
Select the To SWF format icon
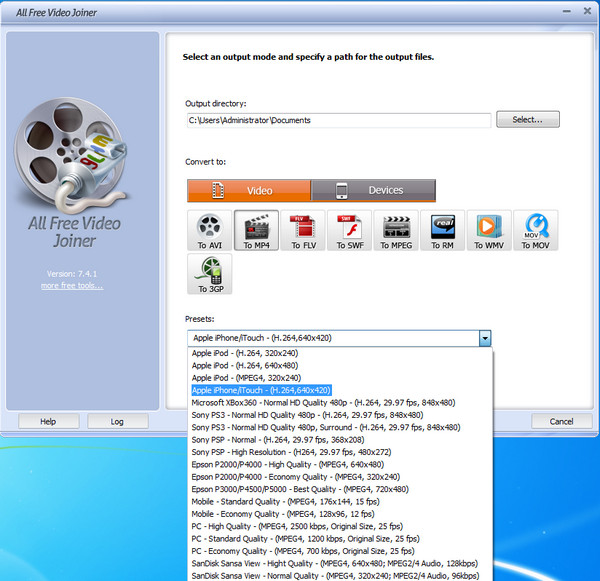tap(349, 230)
